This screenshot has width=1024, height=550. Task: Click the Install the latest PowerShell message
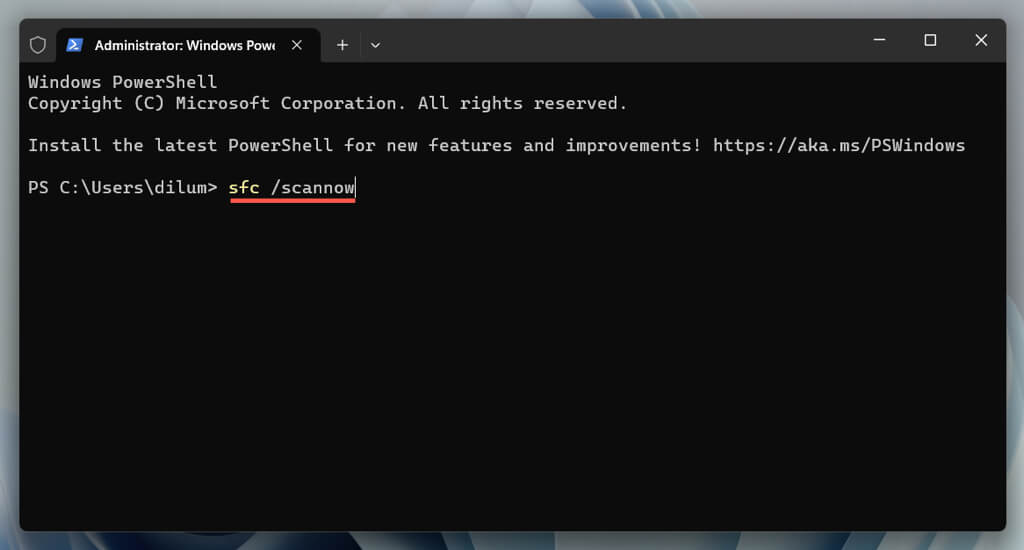pyautogui.click(x=364, y=145)
